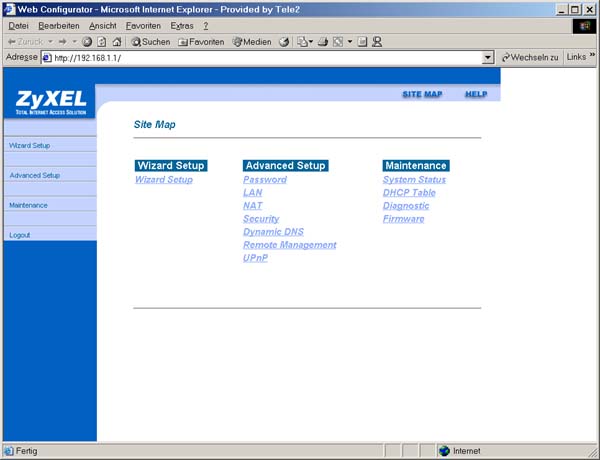Image resolution: width=600 pixels, height=460 pixels.
Task: Click Logout in the left sidebar
Action: tap(20, 235)
